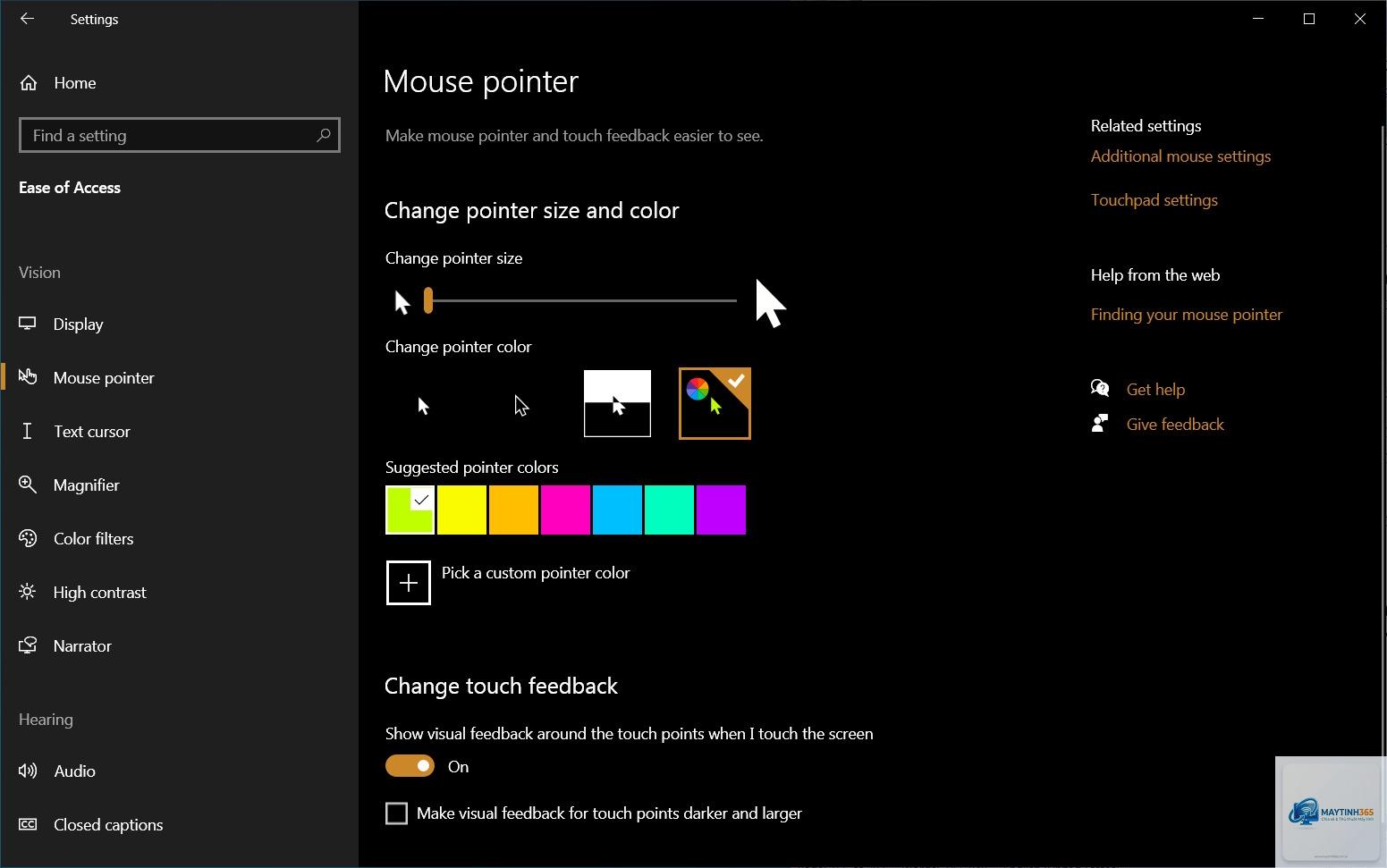The height and width of the screenshot is (868, 1387).
Task: Click the Get help chat icon
Action: point(1100,389)
